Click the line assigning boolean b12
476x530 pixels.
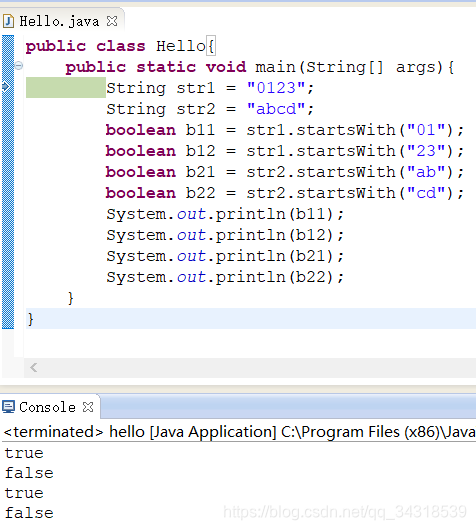284,151
